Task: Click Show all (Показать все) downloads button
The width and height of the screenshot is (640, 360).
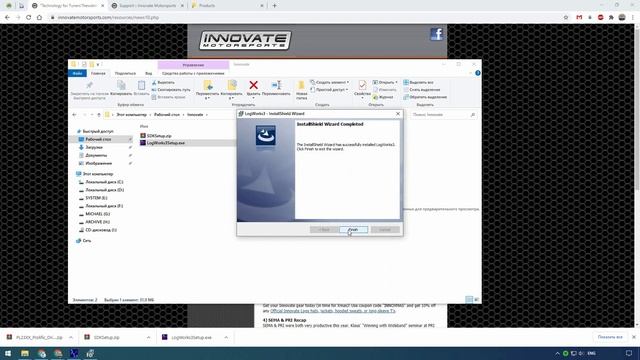Action: [610, 337]
